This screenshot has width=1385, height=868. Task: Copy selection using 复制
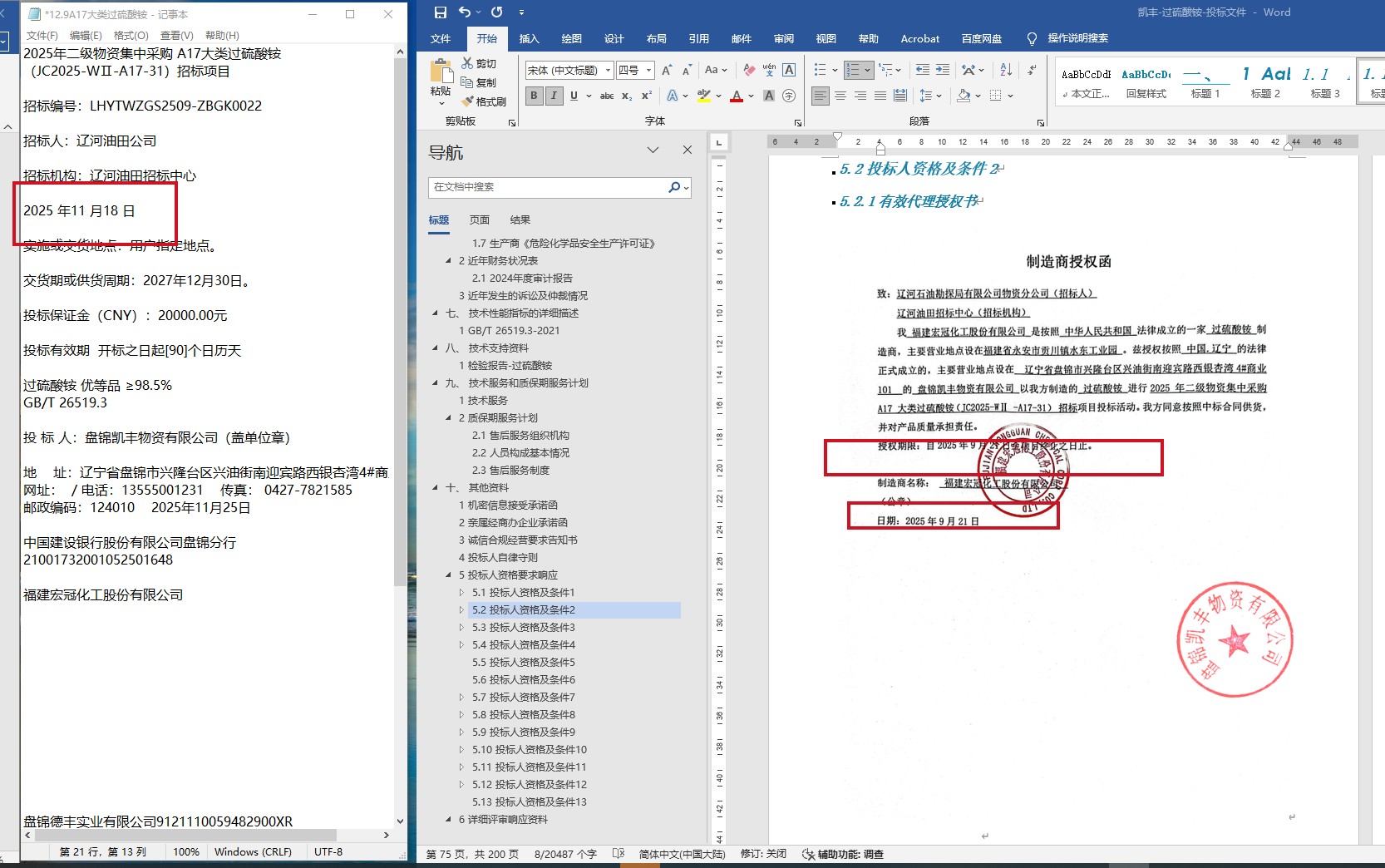[x=479, y=82]
